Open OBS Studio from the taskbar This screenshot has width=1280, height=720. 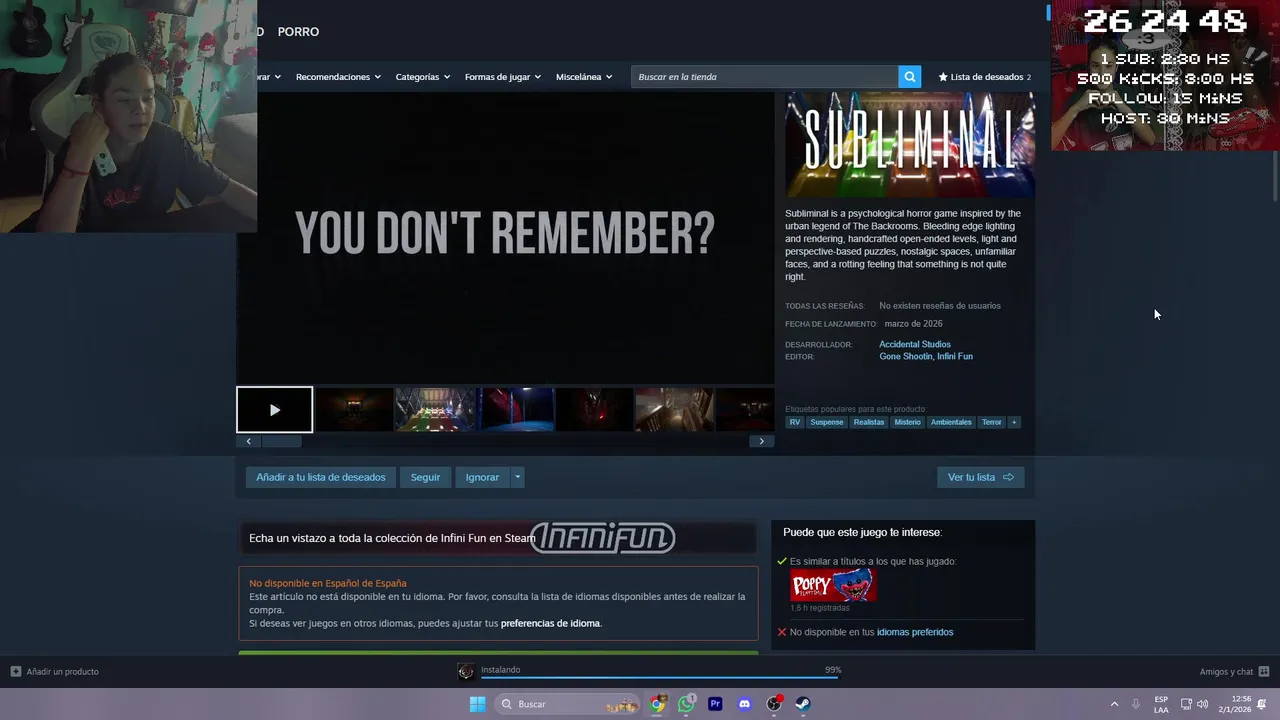click(x=774, y=704)
